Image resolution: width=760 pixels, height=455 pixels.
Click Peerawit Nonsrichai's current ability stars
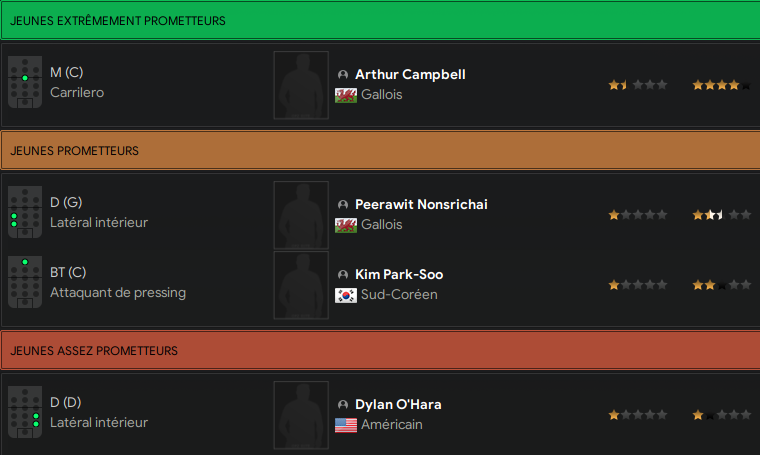click(x=638, y=215)
